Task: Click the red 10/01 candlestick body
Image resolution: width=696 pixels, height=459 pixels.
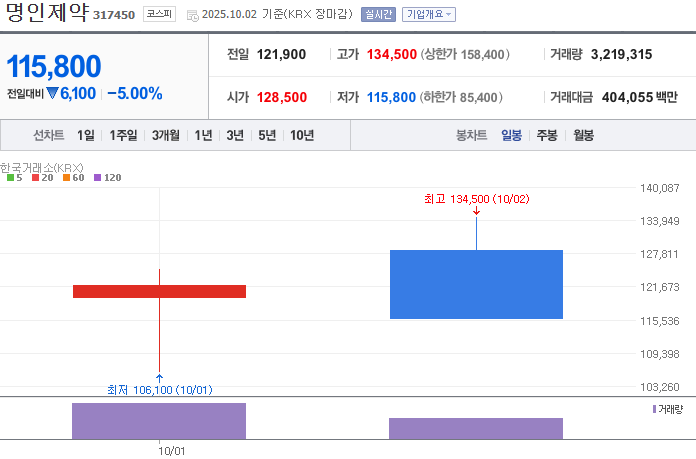Action: (159, 291)
